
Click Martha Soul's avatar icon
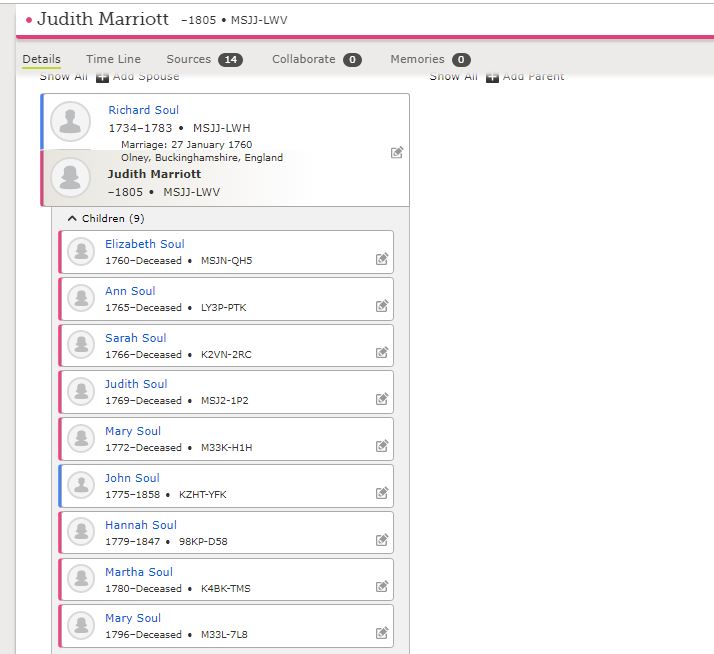[x=81, y=578]
